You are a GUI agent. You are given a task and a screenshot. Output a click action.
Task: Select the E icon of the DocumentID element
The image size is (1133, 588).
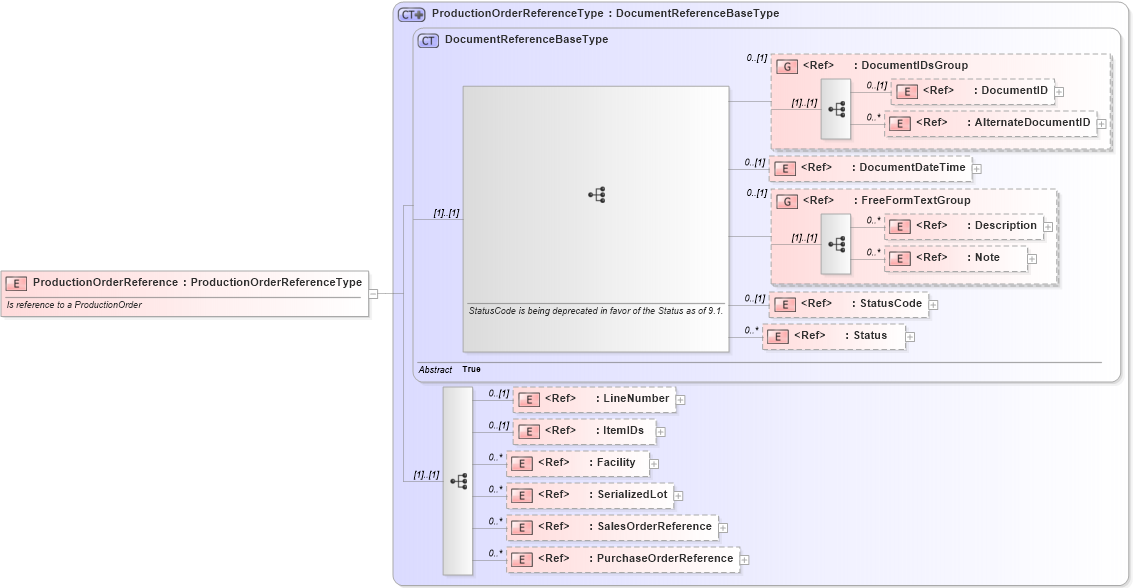[x=905, y=90]
